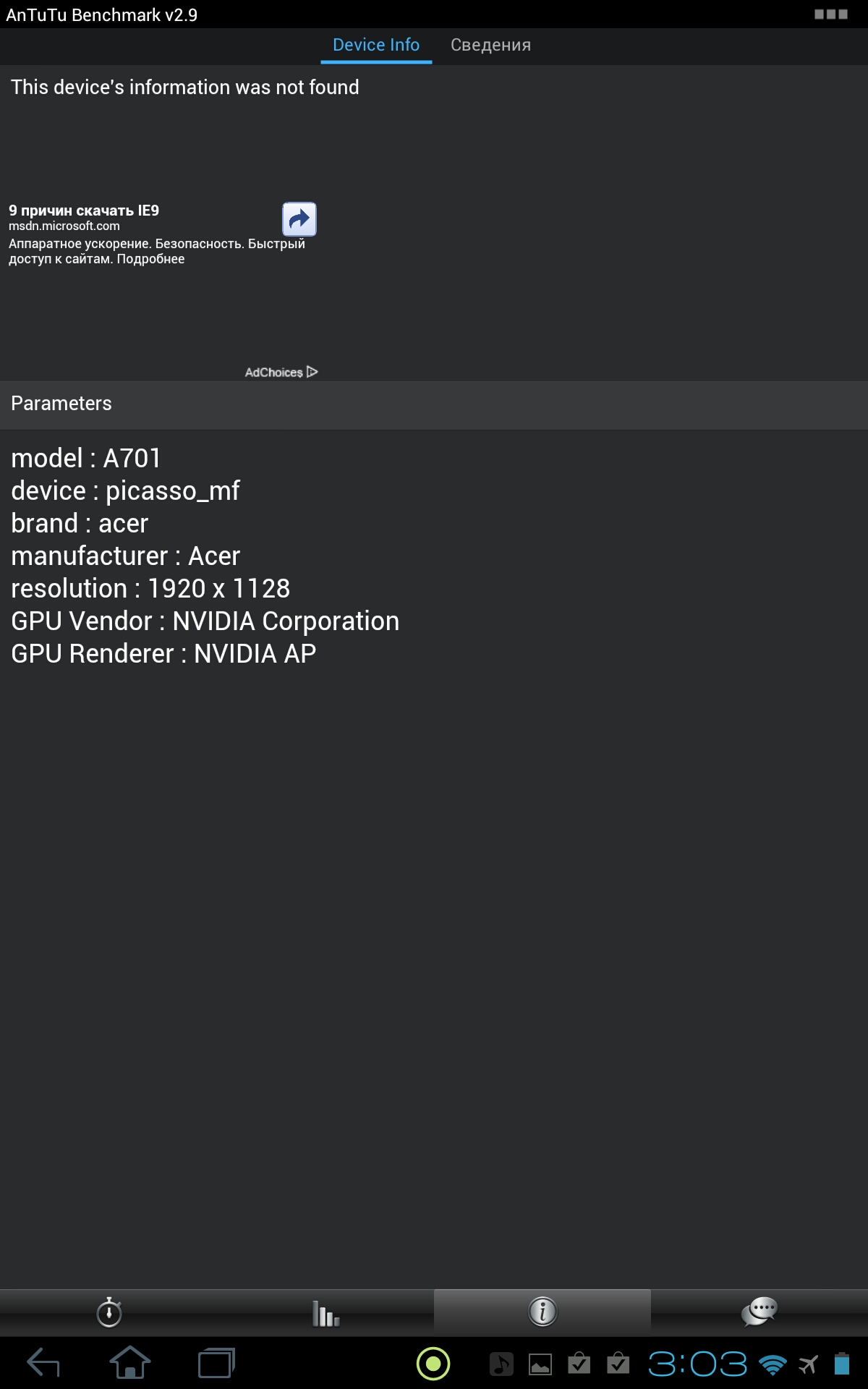Open the three-square overflow menu
The image size is (868, 1389).
pyautogui.click(x=831, y=14)
